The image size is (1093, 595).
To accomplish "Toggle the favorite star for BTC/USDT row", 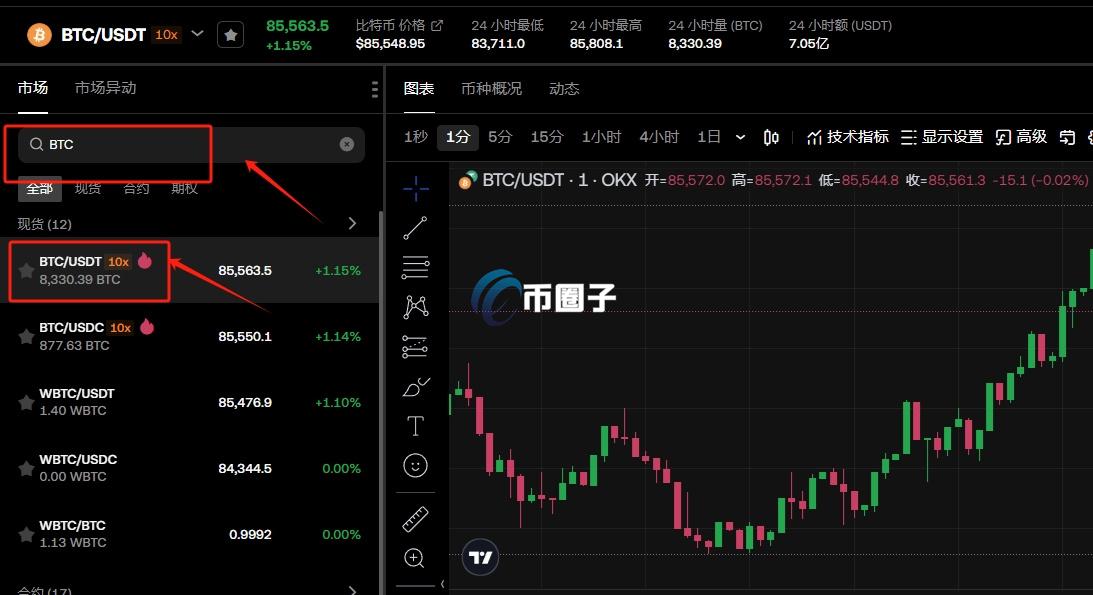I will click(26, 270).
